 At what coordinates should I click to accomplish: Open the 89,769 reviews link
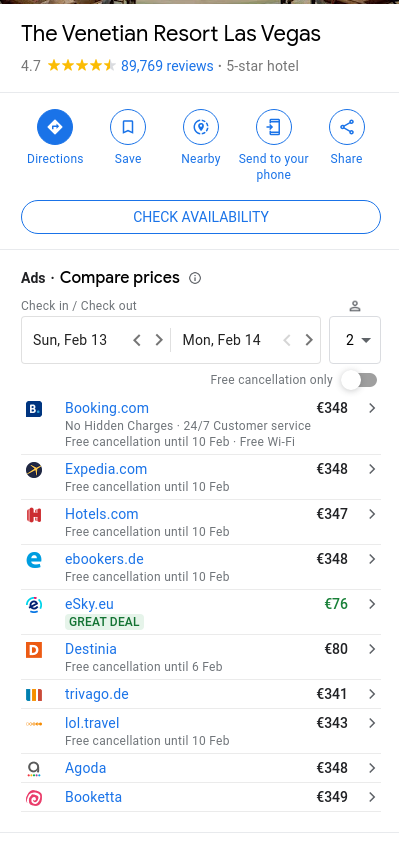(x=167, y=66)
